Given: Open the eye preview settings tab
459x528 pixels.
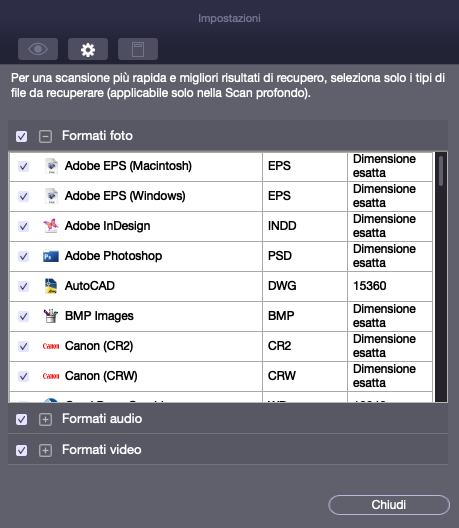Looking at the screenshot, I should (38, 49).
